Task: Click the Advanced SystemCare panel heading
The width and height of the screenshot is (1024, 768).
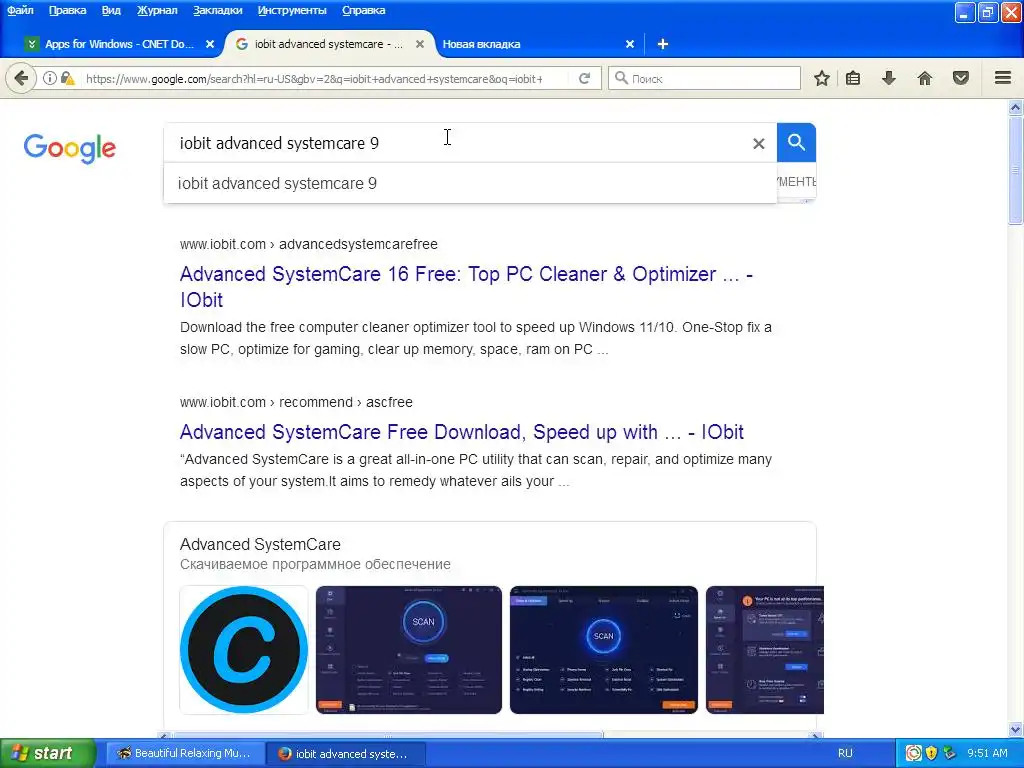Action: (260, 544)
